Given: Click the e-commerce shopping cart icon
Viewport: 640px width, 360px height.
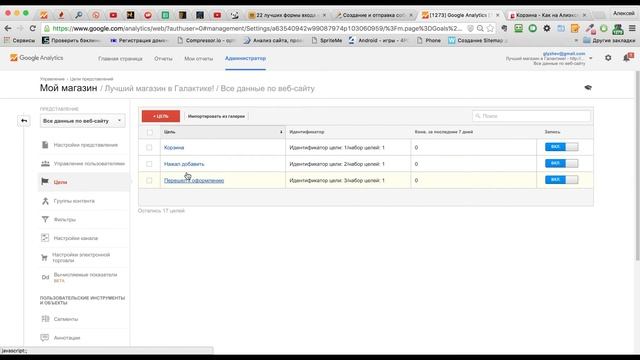Looking at the screenshot, I should point(44,258).
